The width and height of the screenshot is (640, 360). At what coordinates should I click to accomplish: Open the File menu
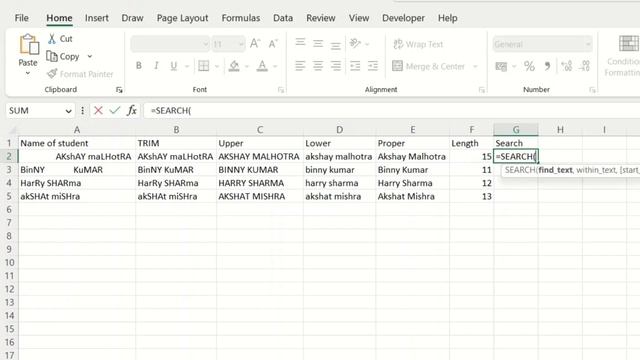pos(22,18)
